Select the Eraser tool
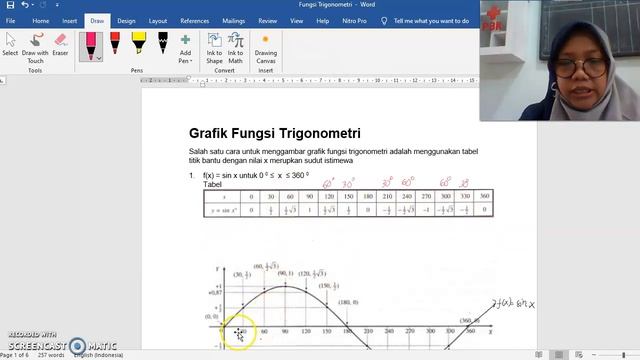This screenshot has width=640, height=360. click(x=60, y=45)
